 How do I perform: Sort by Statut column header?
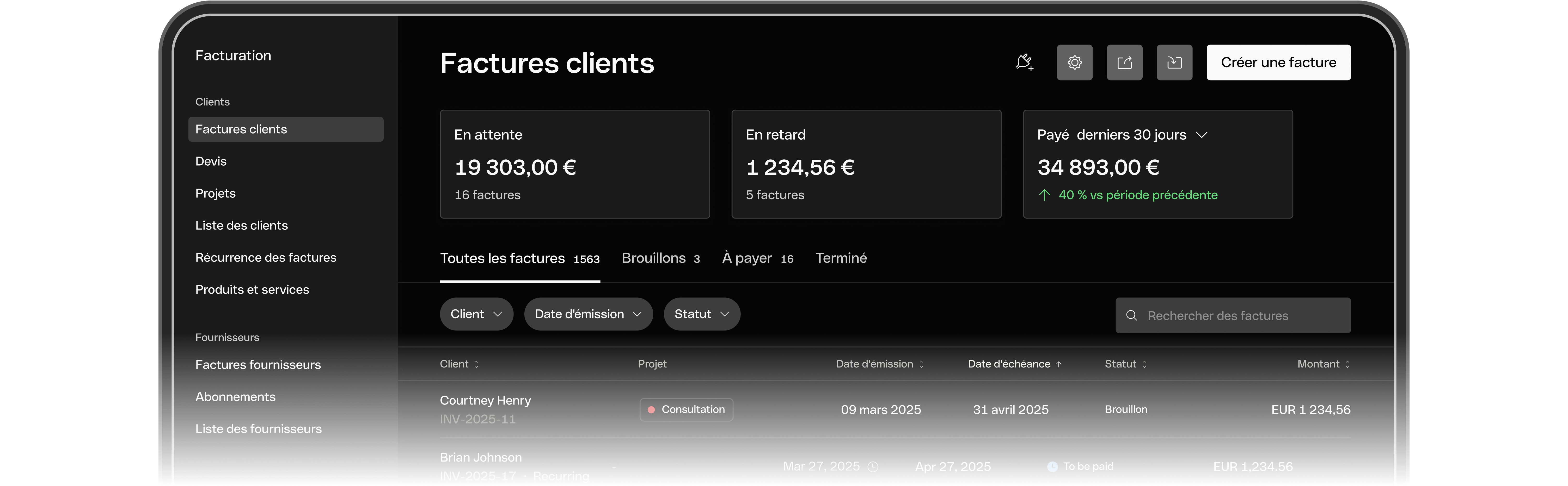(x=1125, y=364)
